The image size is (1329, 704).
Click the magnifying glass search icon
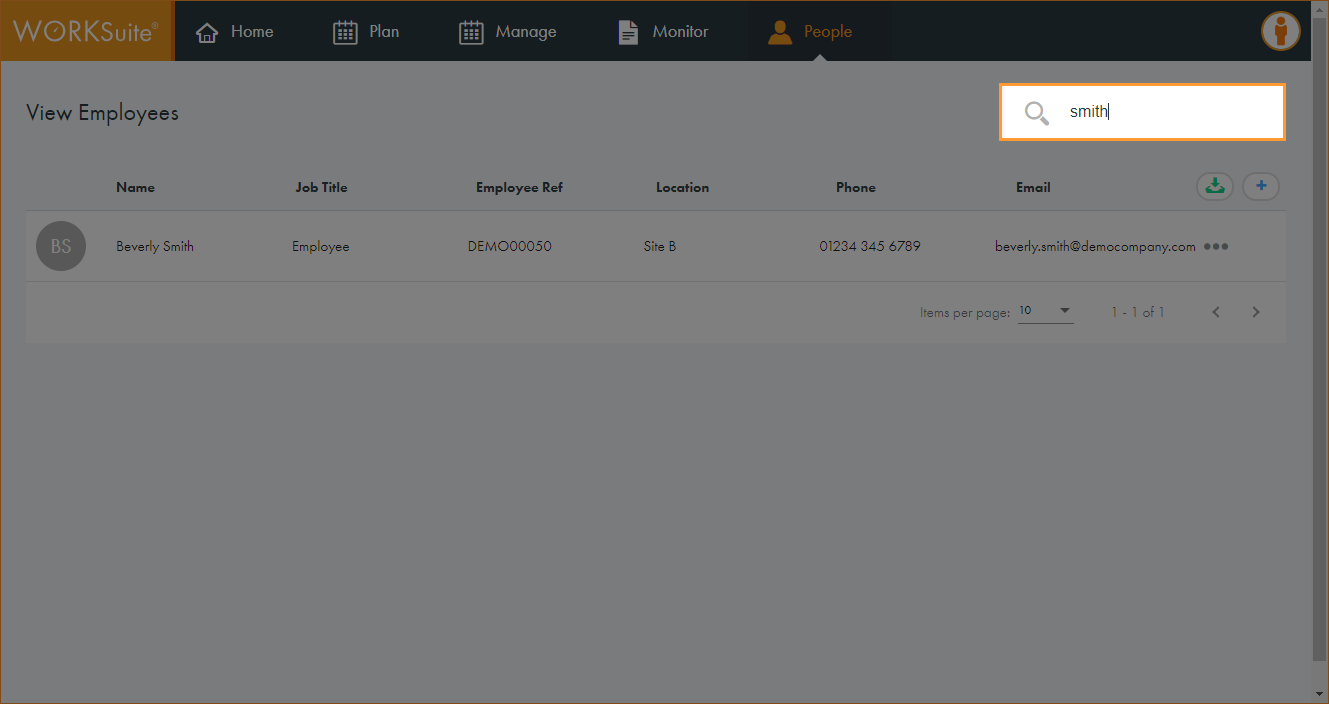tap(1037, 113)
